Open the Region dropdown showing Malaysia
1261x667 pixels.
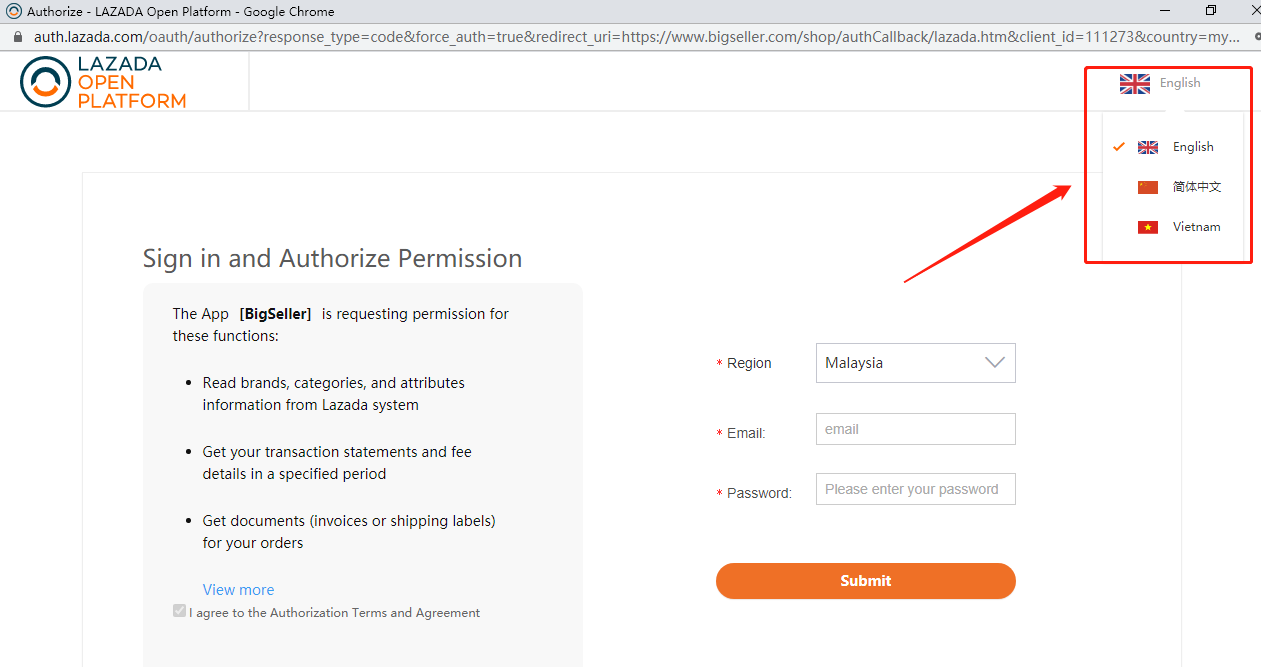pos(915,363)
